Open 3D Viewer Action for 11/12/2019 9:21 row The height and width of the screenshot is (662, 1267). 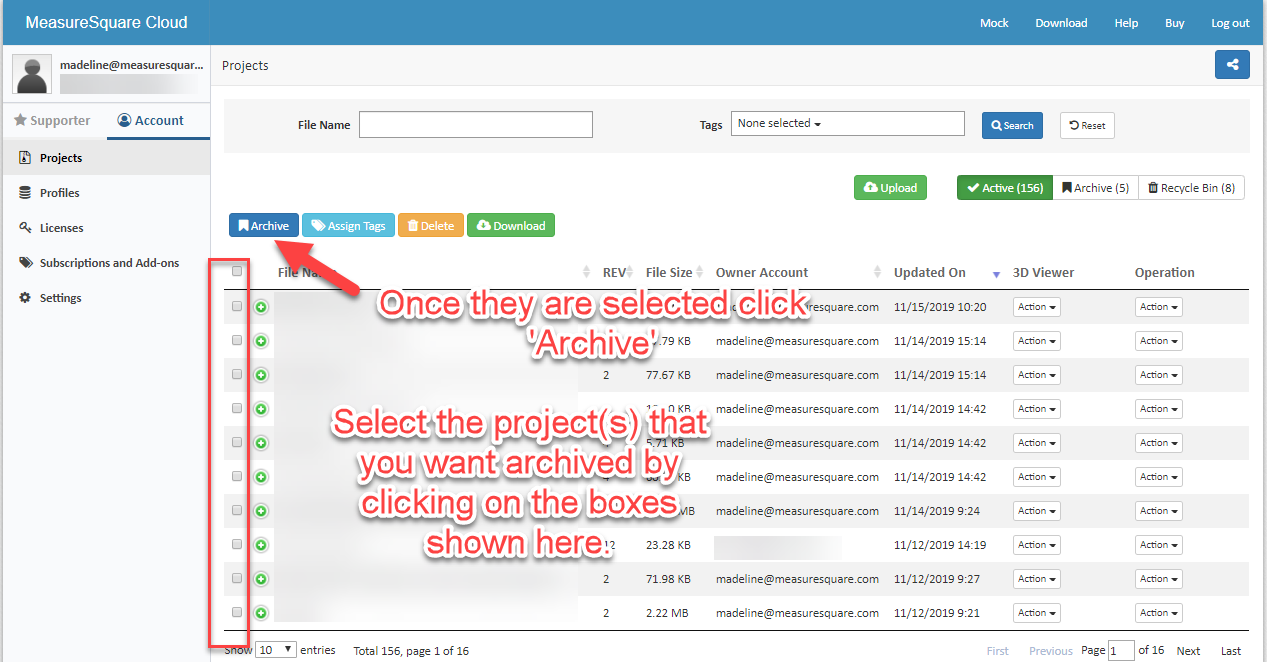click(x=1037, y=613)
